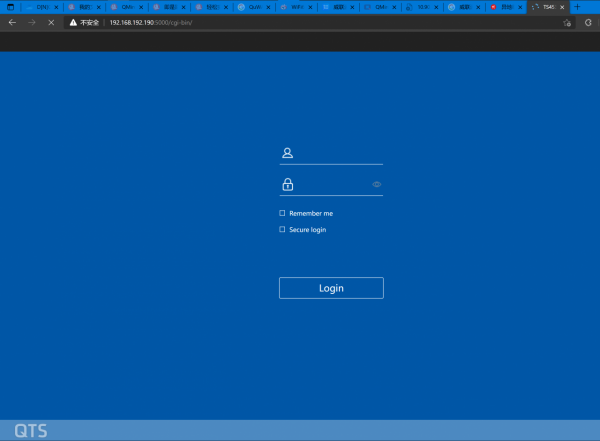This screenshot has height=441, width=600.
Task: Click the not-secure warning icon in address bar
Action: [73, 22]
